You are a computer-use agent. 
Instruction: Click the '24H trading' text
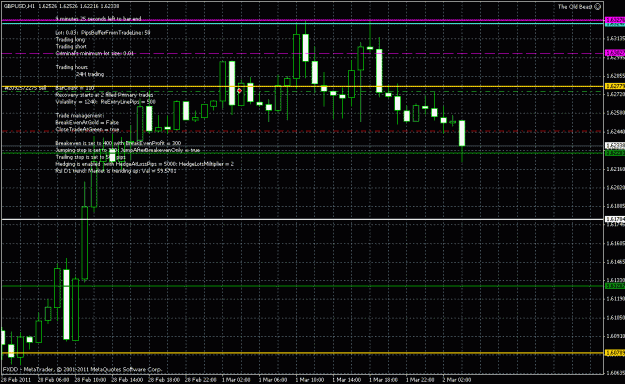tap(90, 74)
